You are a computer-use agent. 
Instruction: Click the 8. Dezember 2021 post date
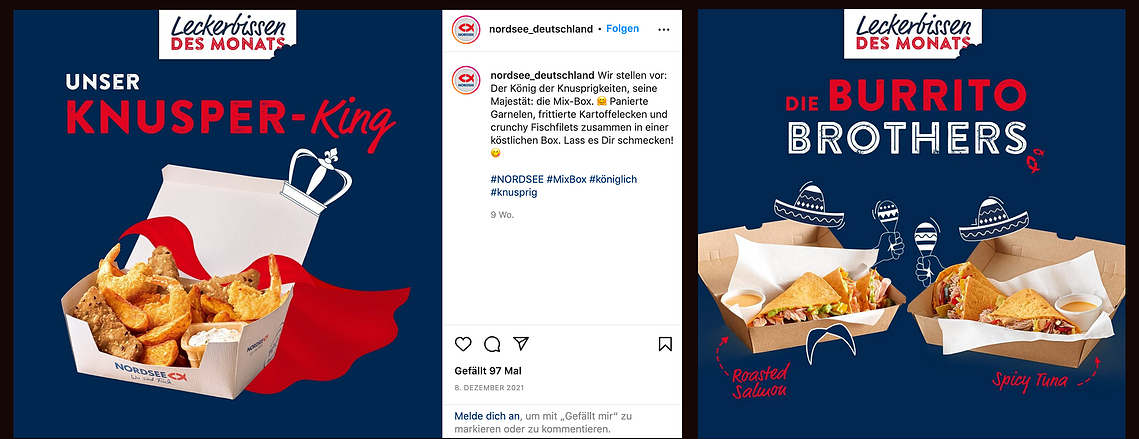tap(489, 388)
